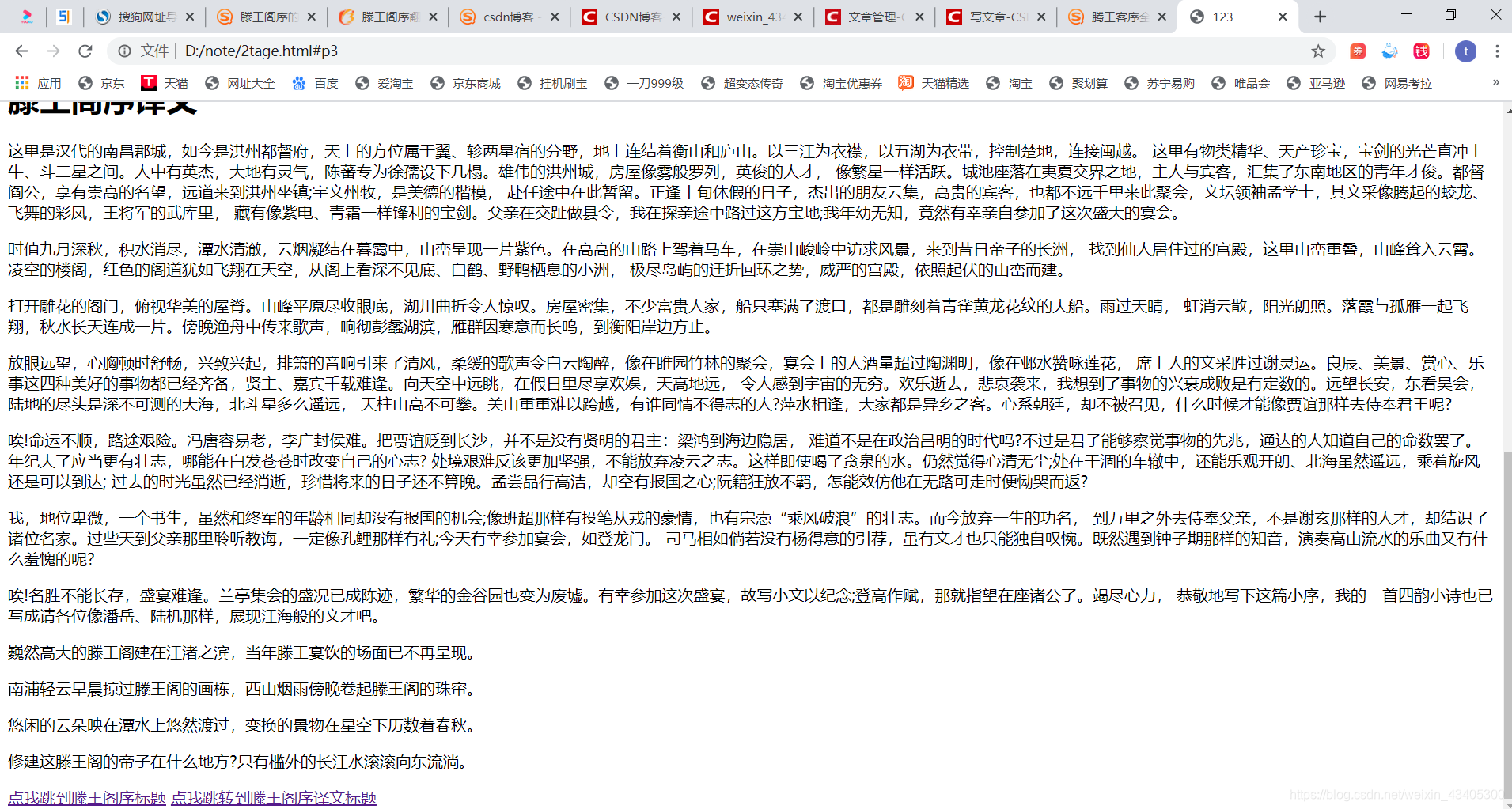The image size is (1512, 809).
Task: Open the 淘宝 bookmark
Action: point(1010,83)
